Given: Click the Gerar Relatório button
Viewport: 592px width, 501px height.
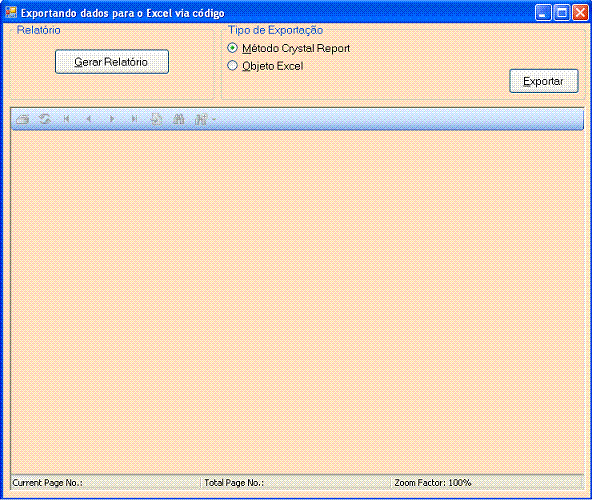Looking at the screenshot, I should pyautogui.click(x=112, y=62).
